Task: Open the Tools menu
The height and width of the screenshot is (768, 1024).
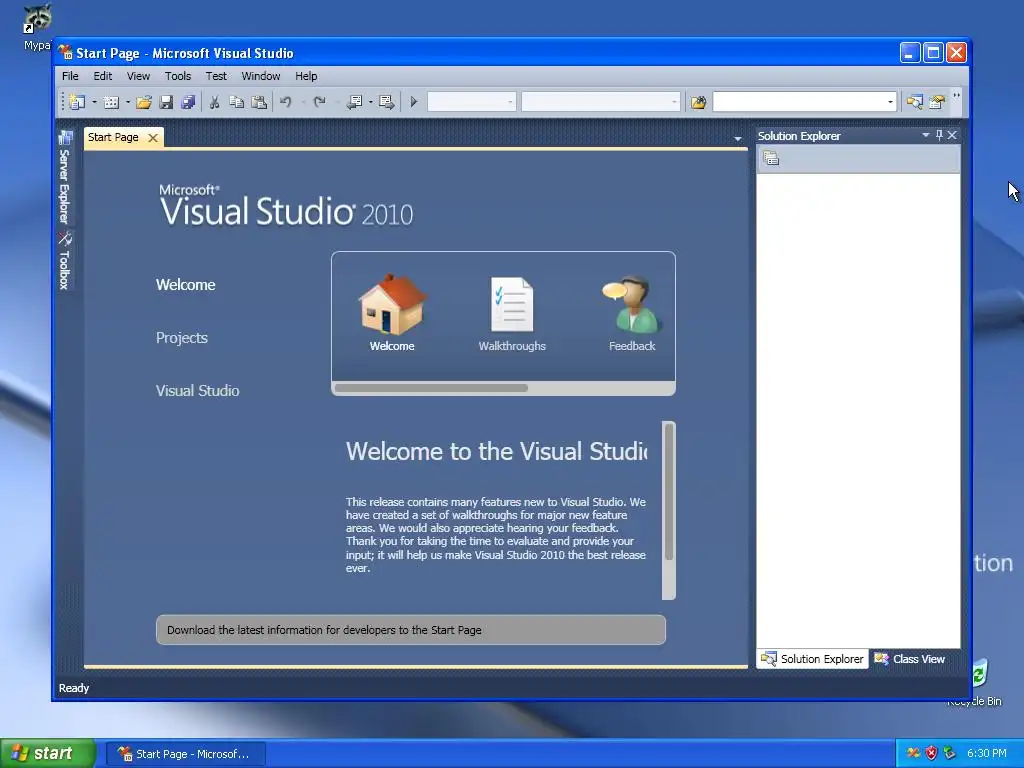Action: [x=178, y=76]
